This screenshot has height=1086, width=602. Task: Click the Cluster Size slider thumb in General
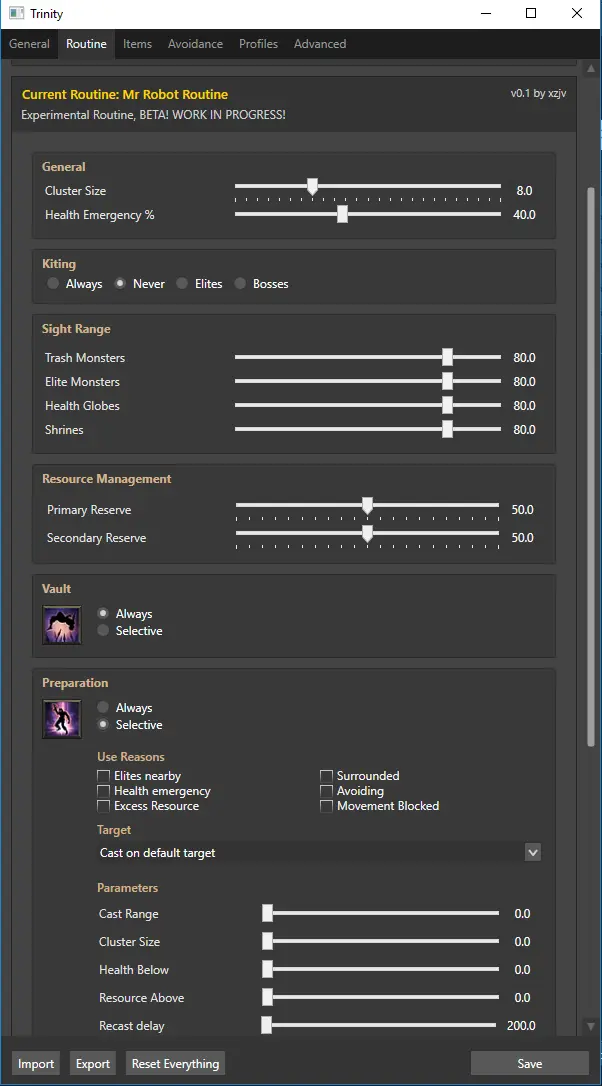(x=312, y=187)
